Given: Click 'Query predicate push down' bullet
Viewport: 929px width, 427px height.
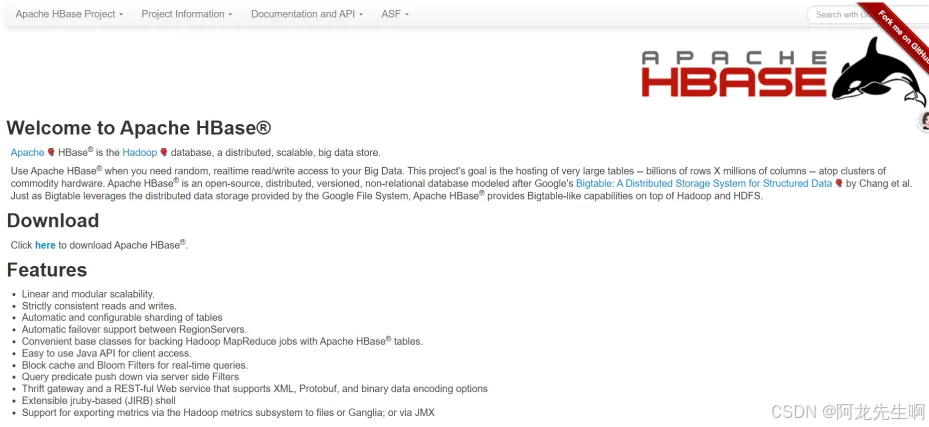Looking at the screenshot, I should click(x=130, y=377).
